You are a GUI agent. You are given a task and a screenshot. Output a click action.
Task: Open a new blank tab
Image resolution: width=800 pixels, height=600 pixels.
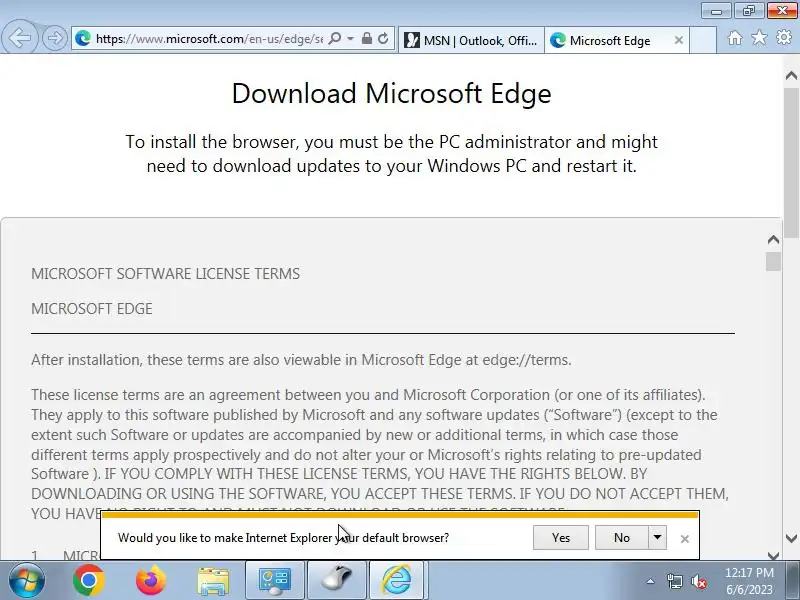point(703,40)
